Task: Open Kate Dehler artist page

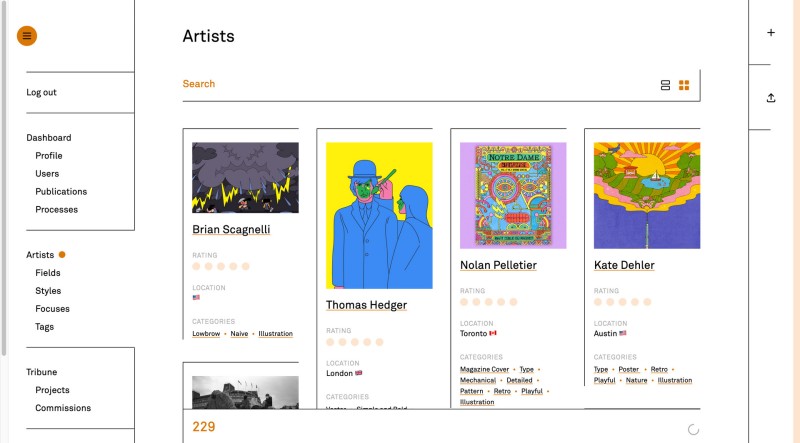Action: 624,266
